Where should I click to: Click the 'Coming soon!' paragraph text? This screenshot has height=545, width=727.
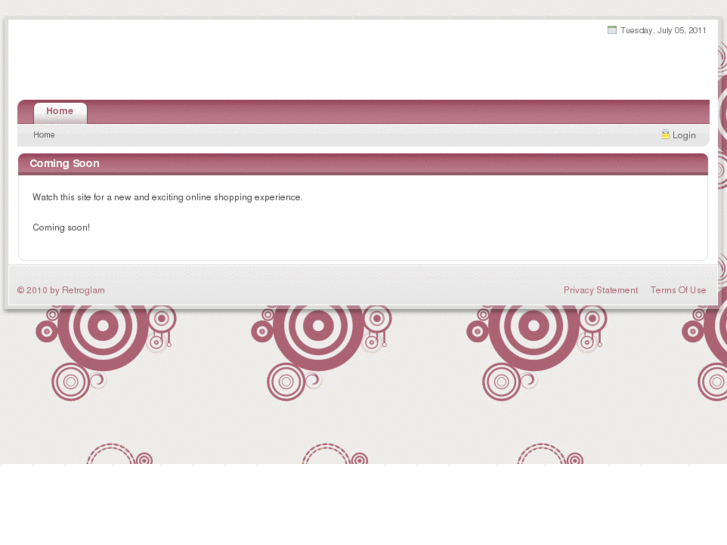pyautogui.click(x=61, y=228)
